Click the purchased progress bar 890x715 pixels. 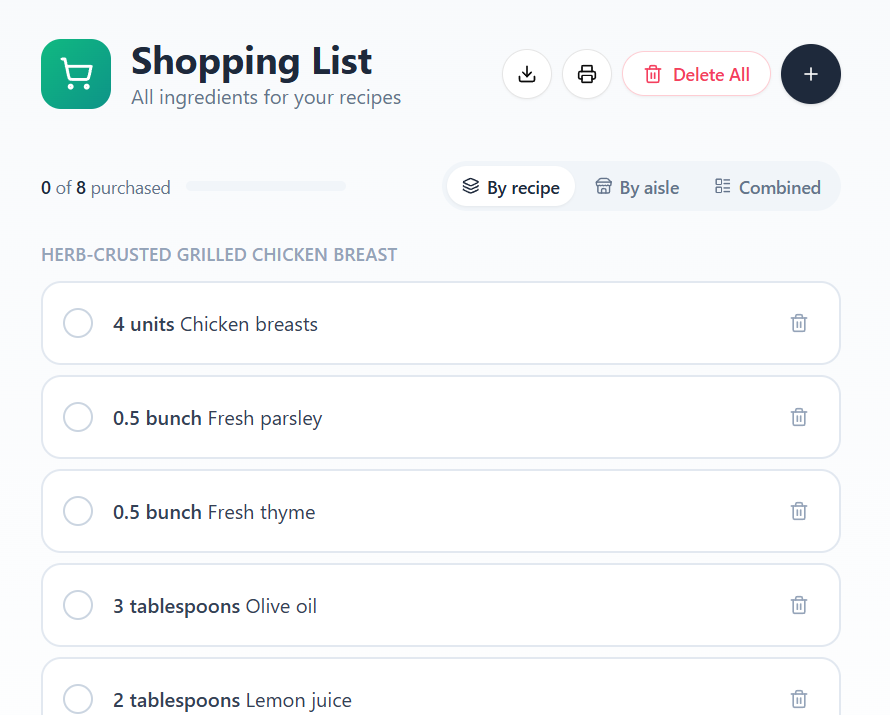point(266,186)
